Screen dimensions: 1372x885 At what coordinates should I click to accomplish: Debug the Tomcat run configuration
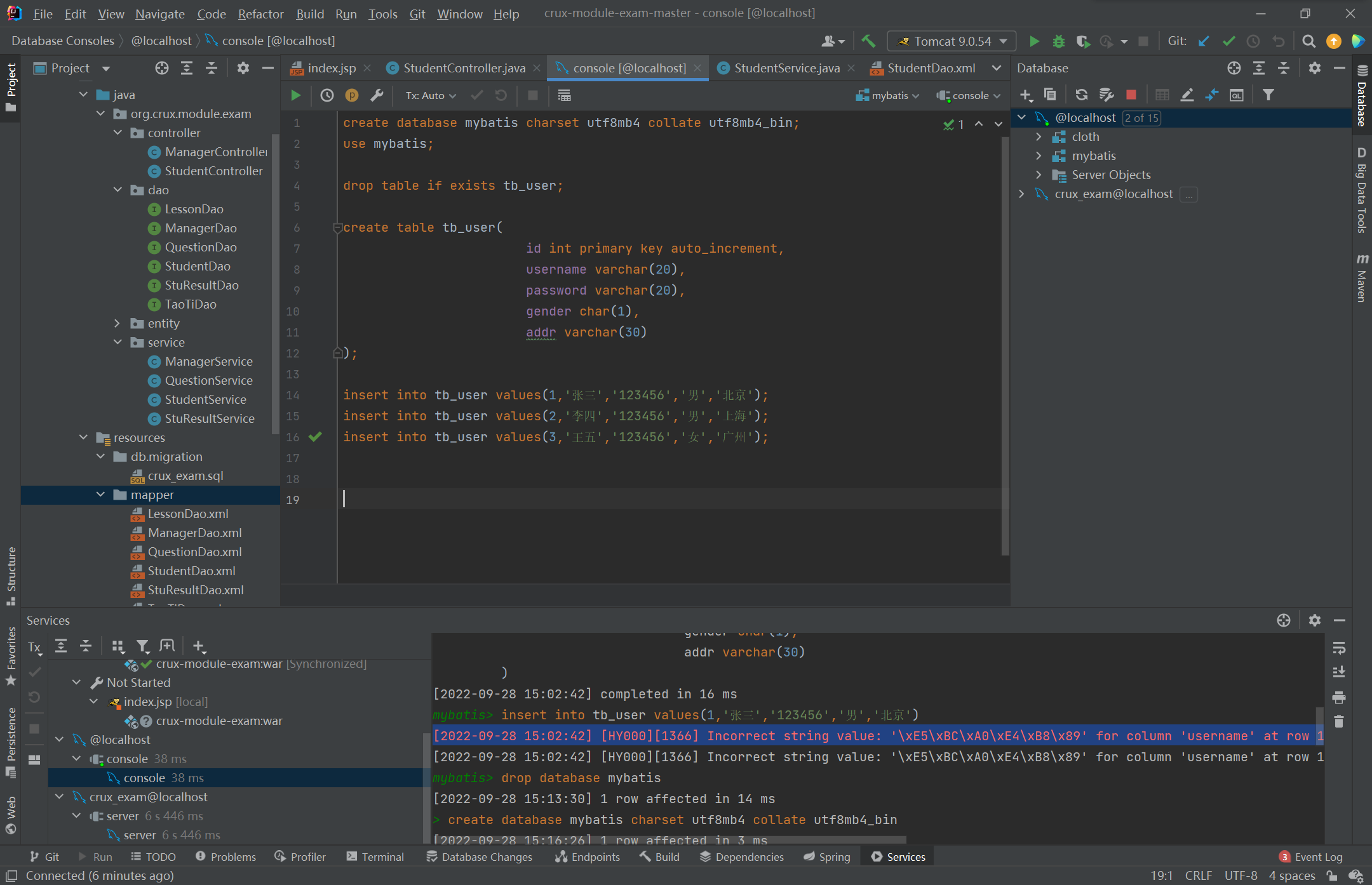1058,41
